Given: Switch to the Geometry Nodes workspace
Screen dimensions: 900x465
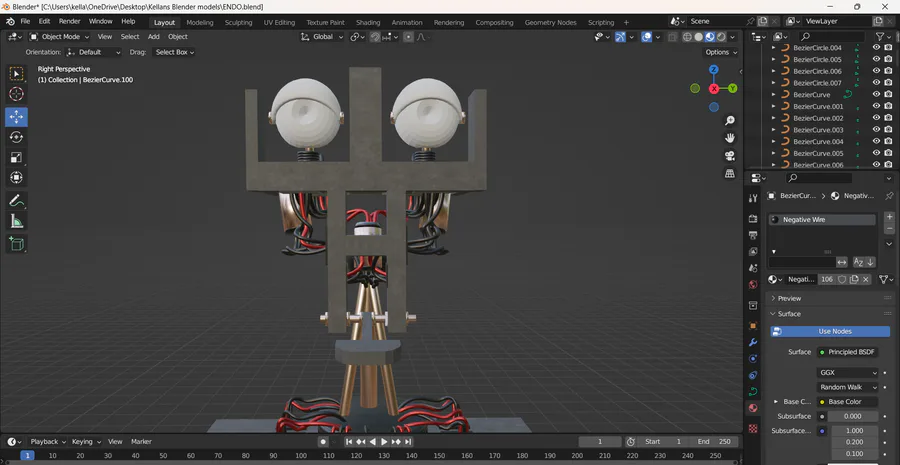Looking at the screenshot, I should (x=550, y=22).
